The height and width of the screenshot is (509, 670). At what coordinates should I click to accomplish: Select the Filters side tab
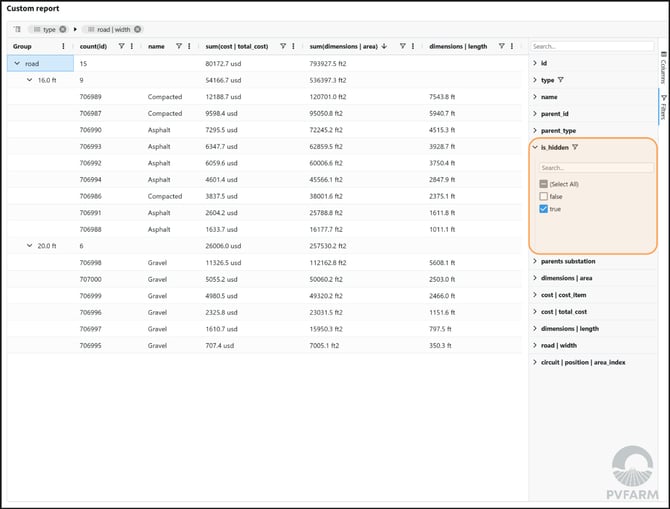(663, 105)
